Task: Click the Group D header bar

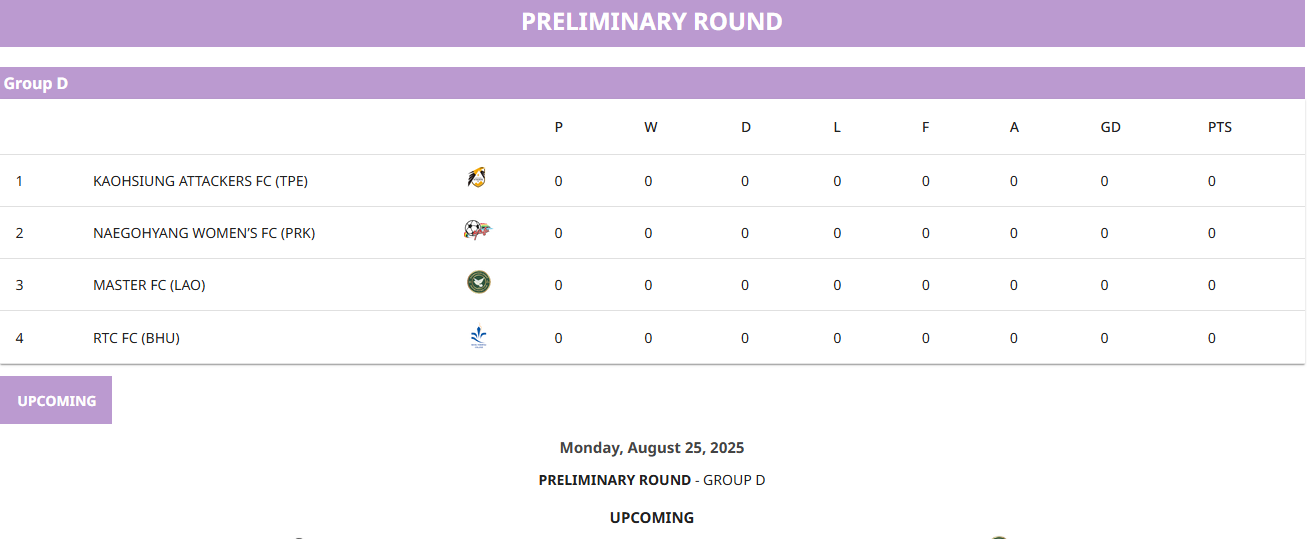Action: [x=652, y=83]
